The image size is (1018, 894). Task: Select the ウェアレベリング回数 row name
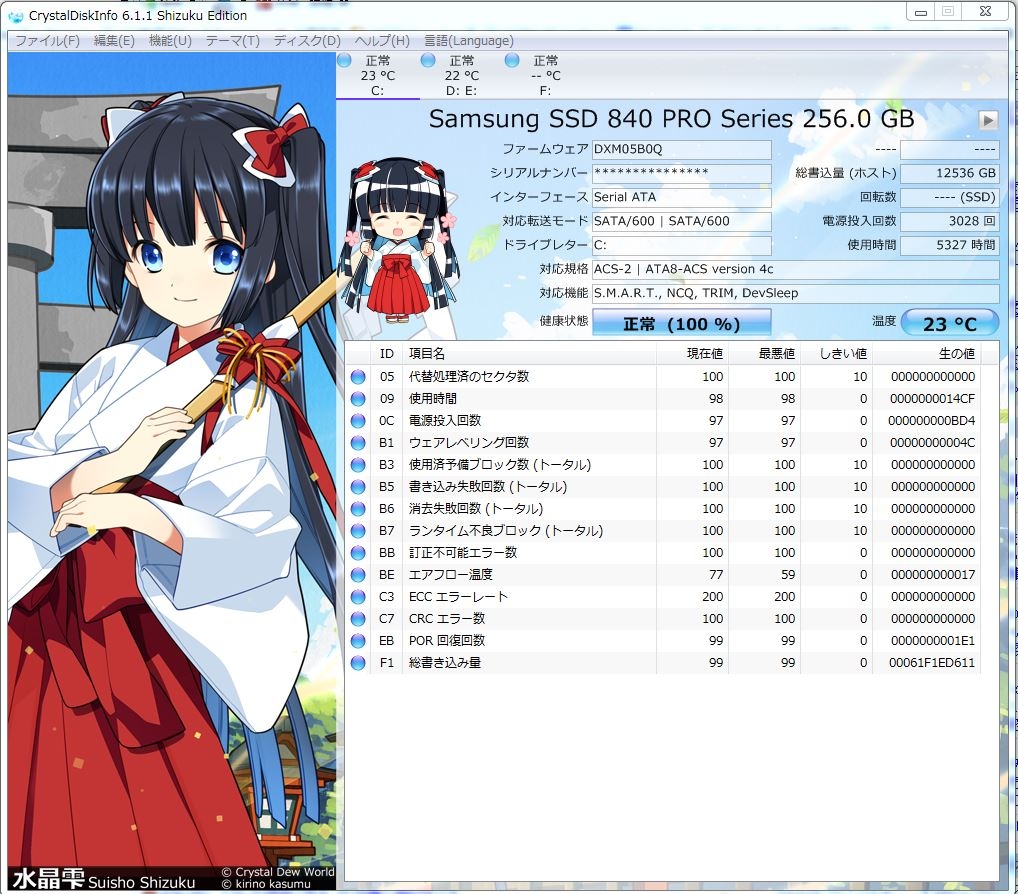[469, 443]
